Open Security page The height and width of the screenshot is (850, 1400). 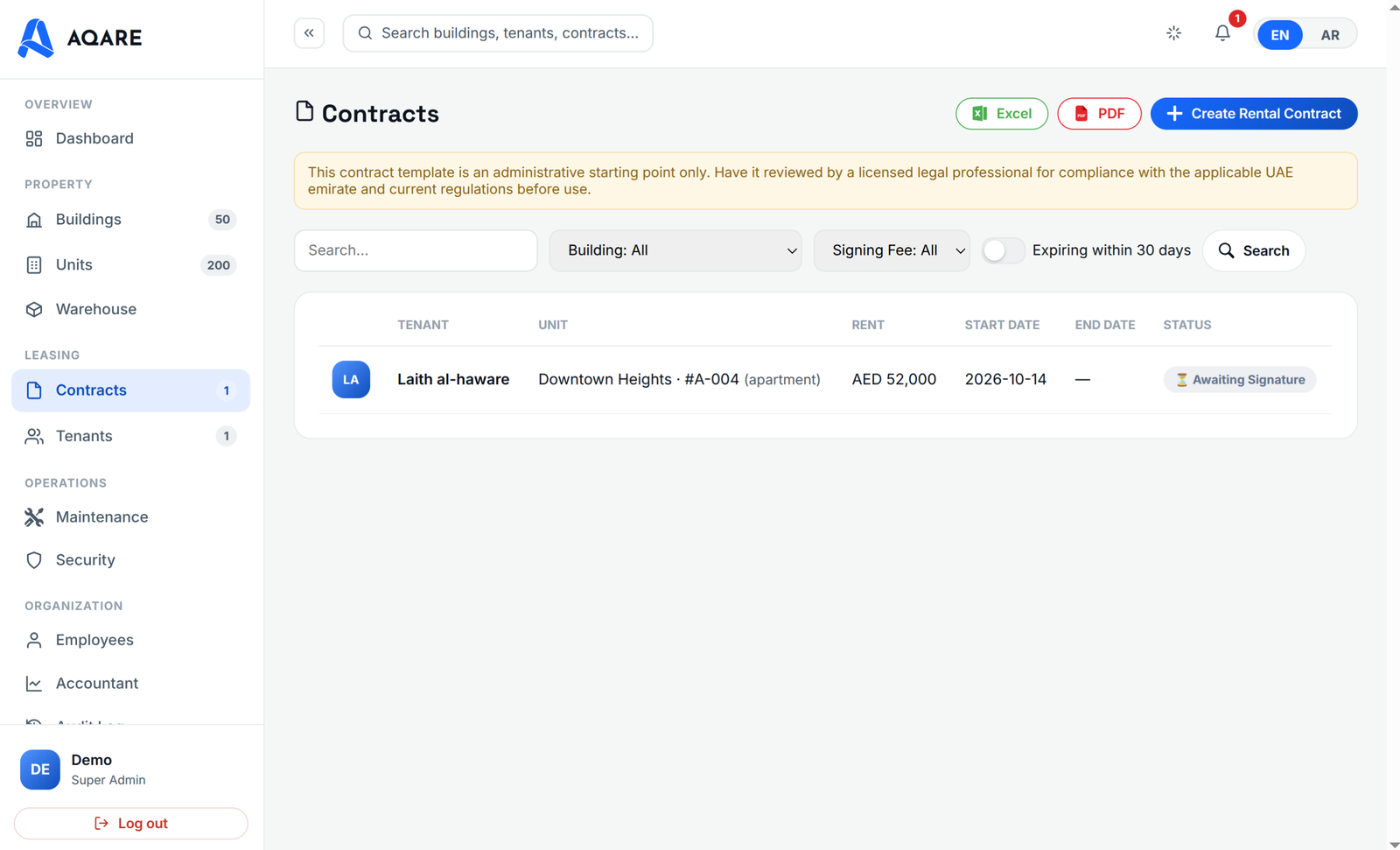click(130, 560)
